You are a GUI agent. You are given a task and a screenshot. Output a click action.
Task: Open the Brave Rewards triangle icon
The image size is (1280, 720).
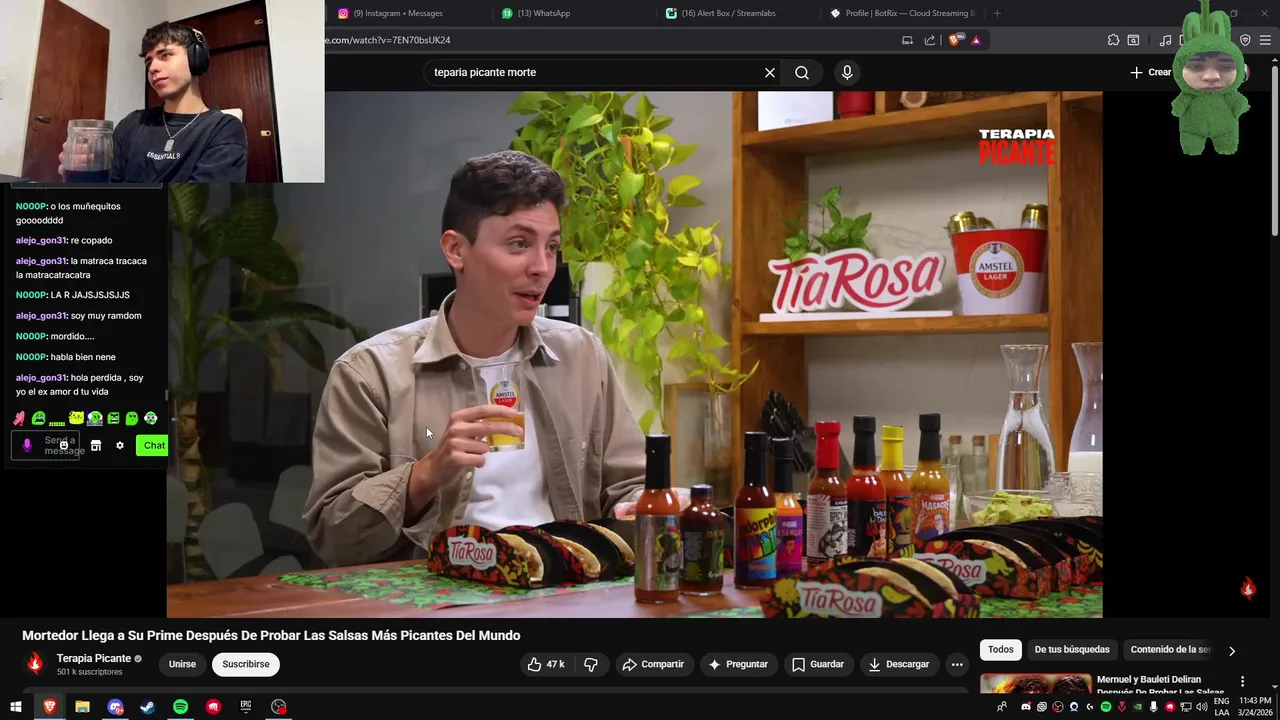[x=976, y=40]
